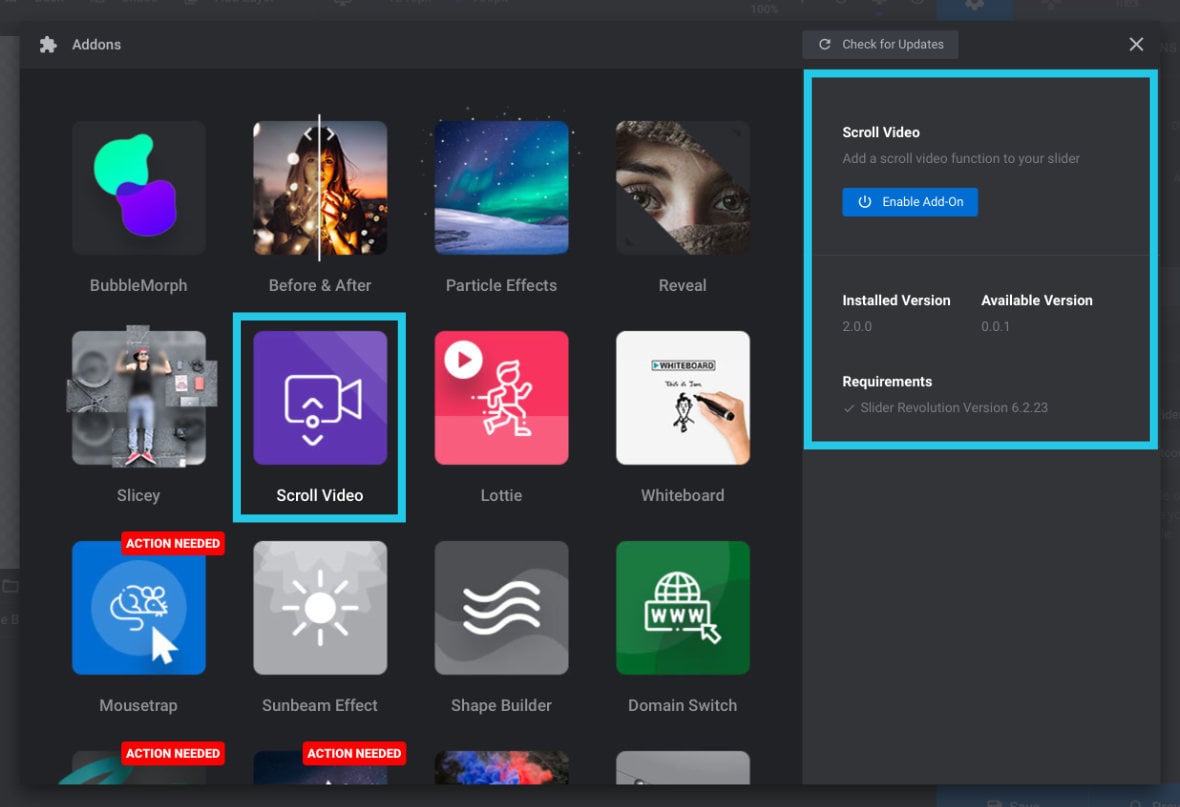Select the Mousetrap addon icon
This screenshot has height=807, width=1180.
(x=138, y=608)
